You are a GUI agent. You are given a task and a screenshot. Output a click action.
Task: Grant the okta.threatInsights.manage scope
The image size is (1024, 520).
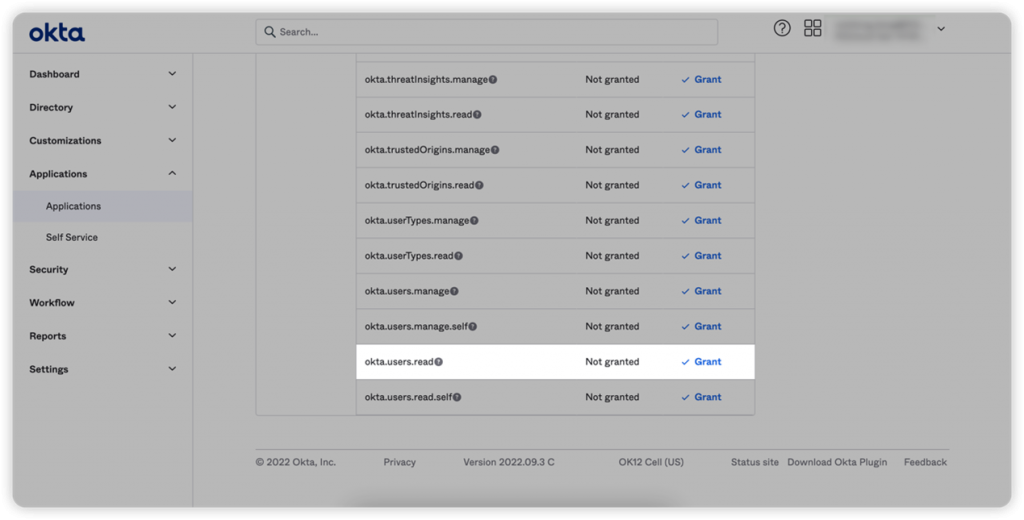pos(701,80)
